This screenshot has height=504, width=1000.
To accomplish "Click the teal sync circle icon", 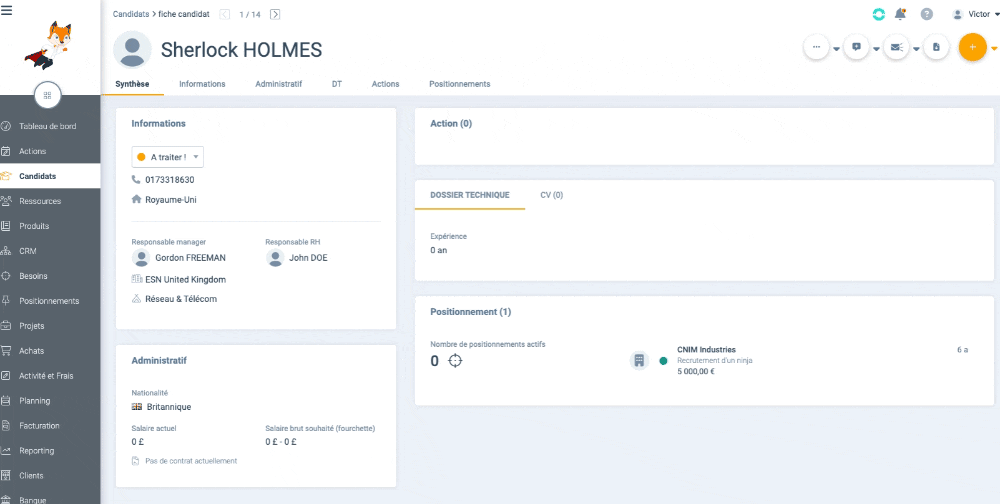I will (879, 14).
